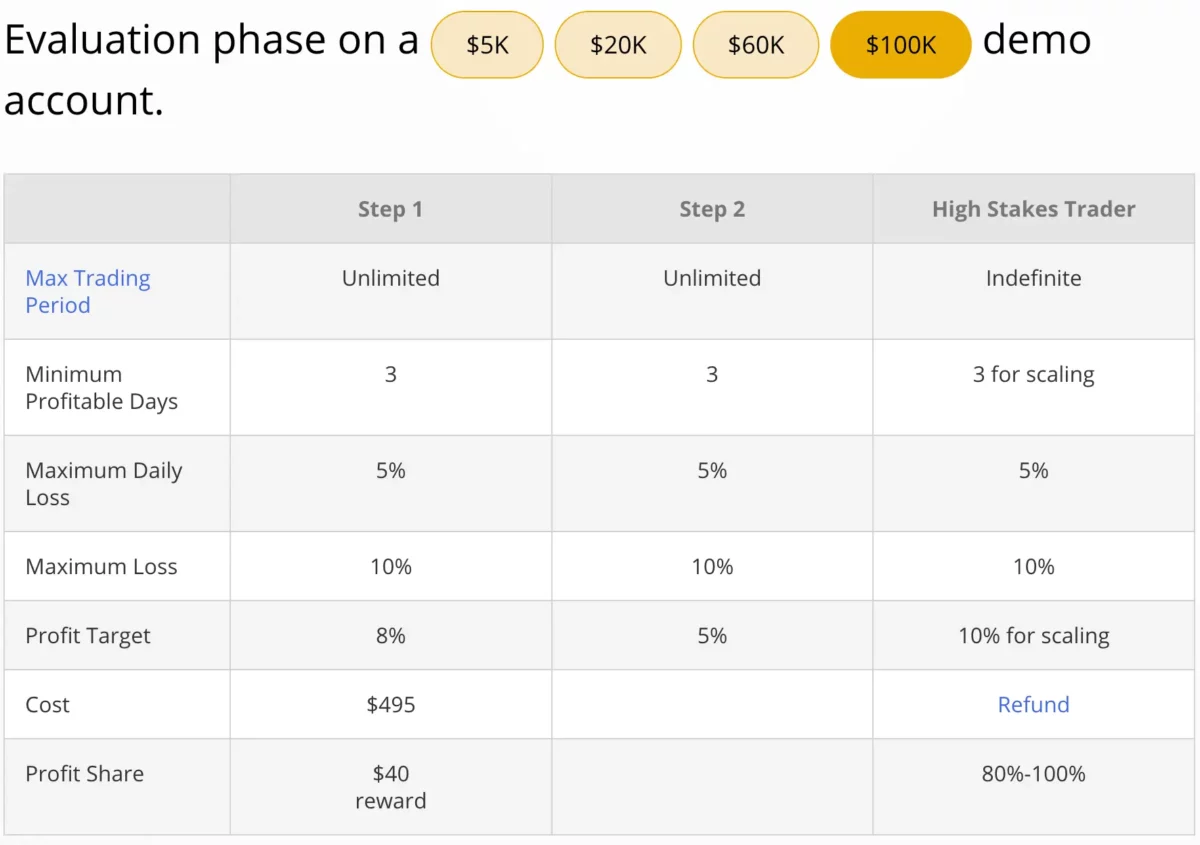
Task: Click the highlighted $100K account button
Action: pyautogui.click(x=900, y=45)
